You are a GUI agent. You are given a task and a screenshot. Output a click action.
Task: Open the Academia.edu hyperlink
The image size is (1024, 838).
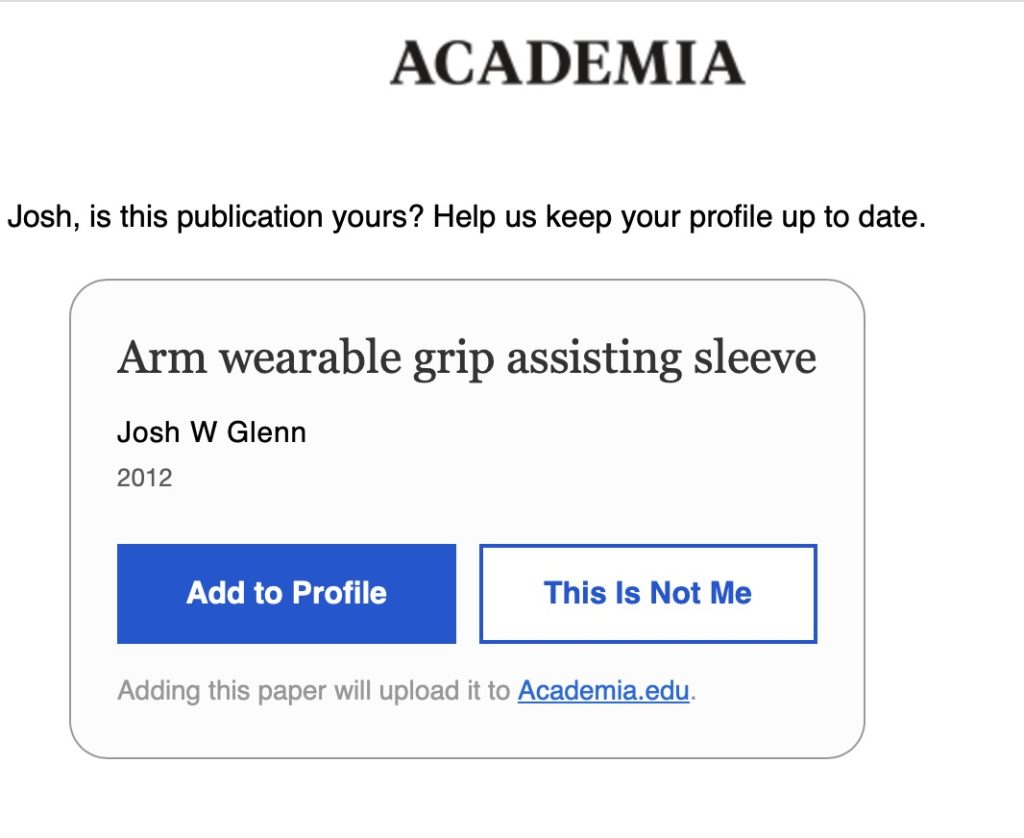(603, 691)
